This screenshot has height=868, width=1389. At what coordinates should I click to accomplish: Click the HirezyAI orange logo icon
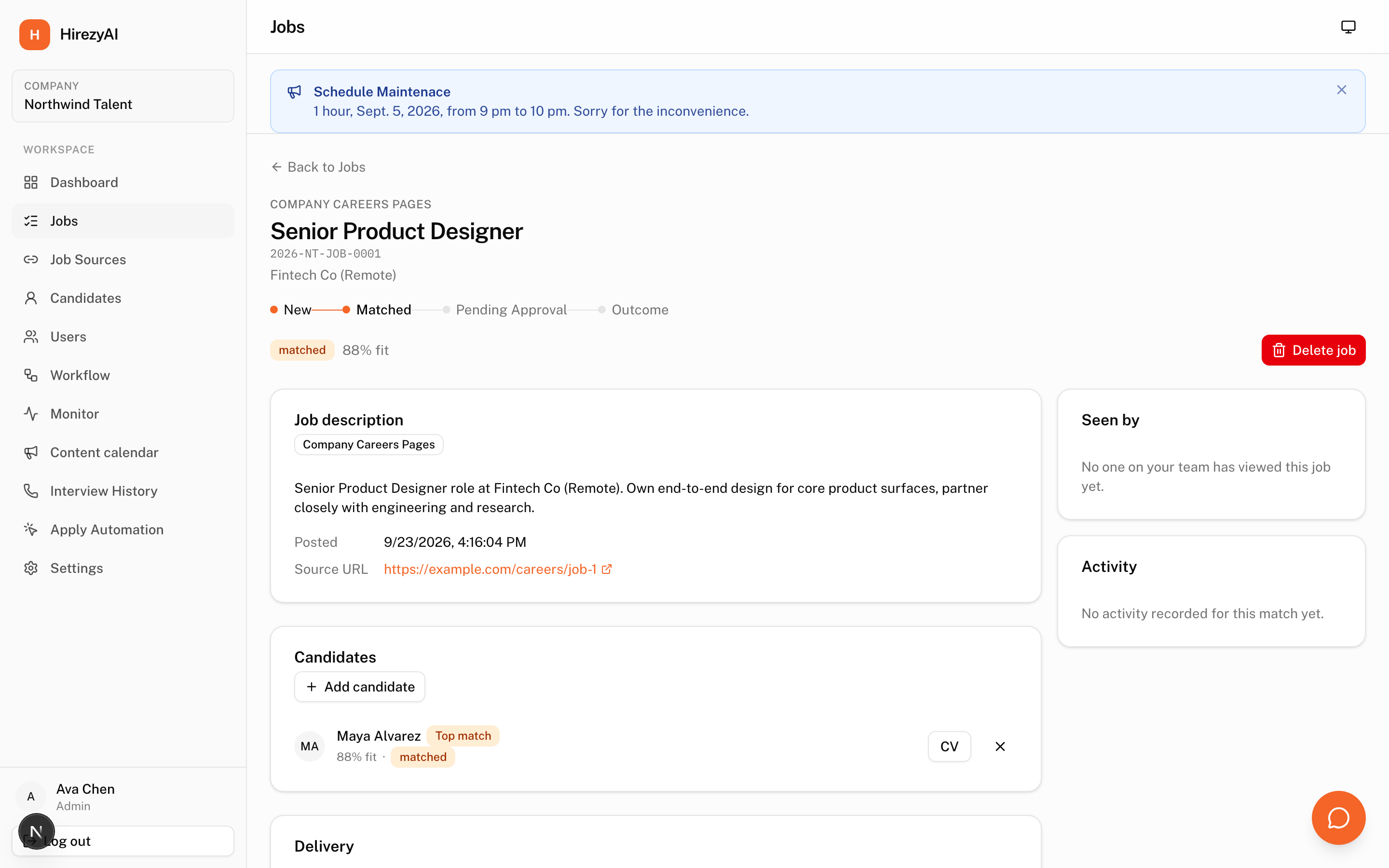[x=34, y=34]
